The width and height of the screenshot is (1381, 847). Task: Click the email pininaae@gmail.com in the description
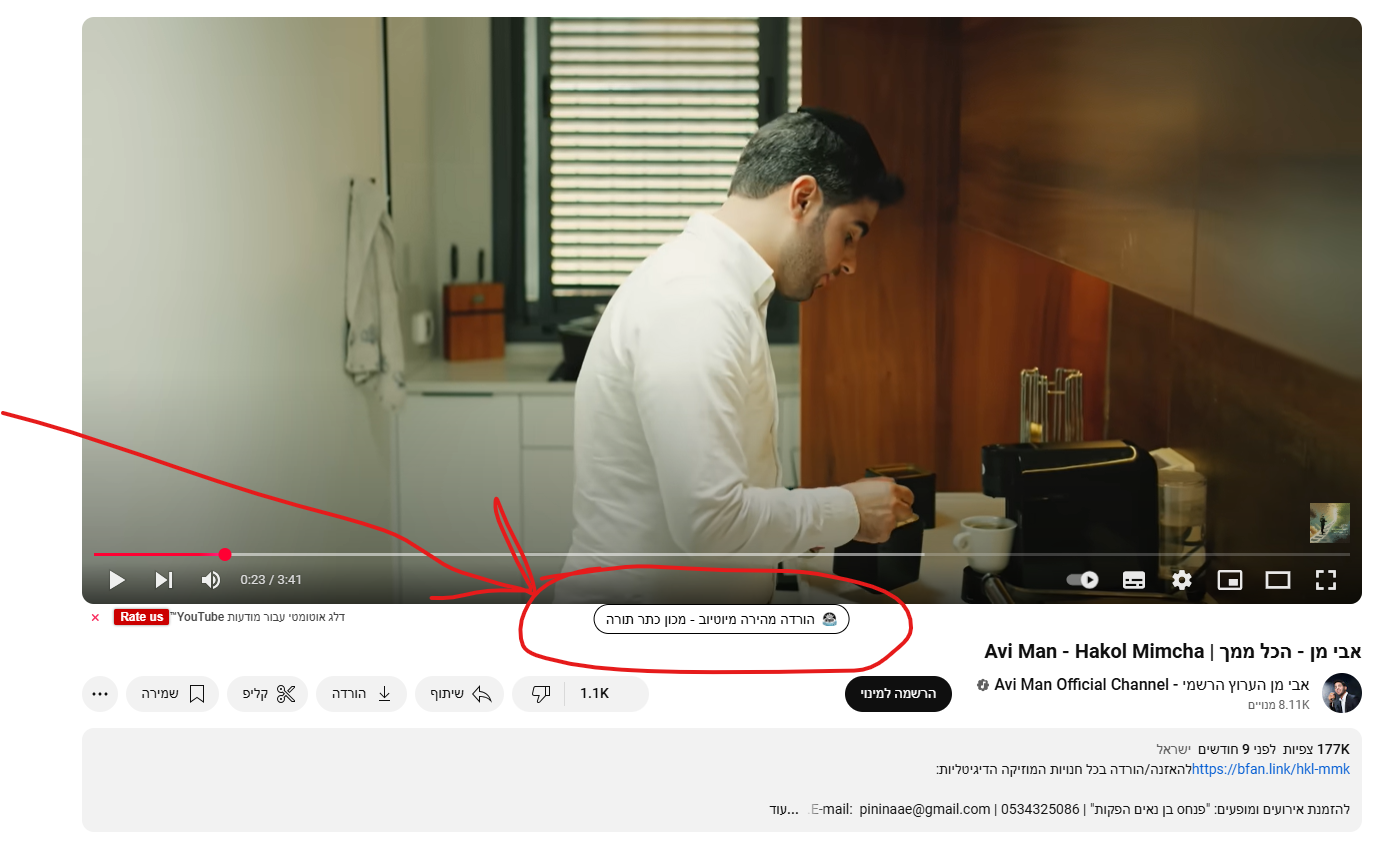[924, 809]
